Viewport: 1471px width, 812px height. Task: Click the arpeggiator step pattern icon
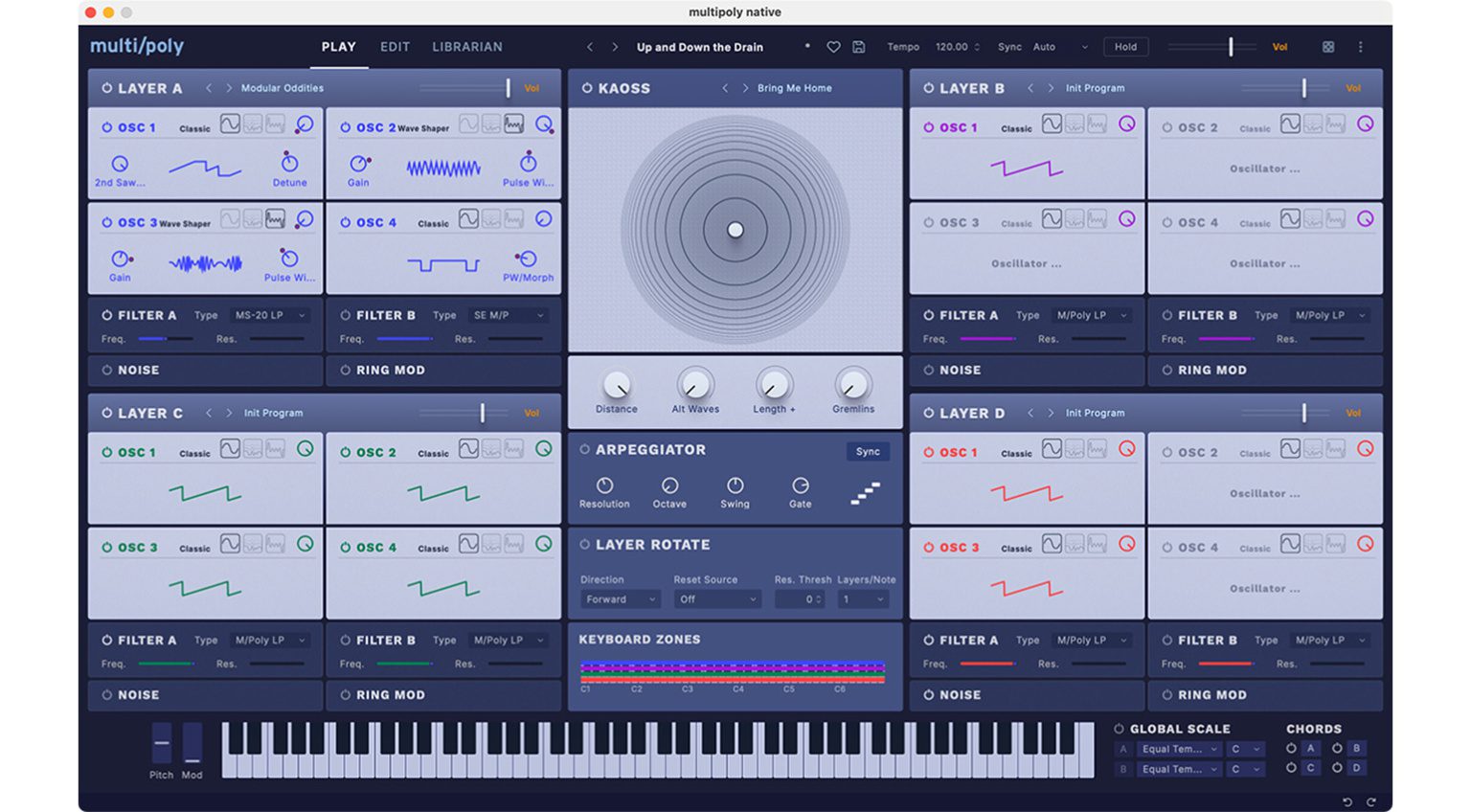865,493
